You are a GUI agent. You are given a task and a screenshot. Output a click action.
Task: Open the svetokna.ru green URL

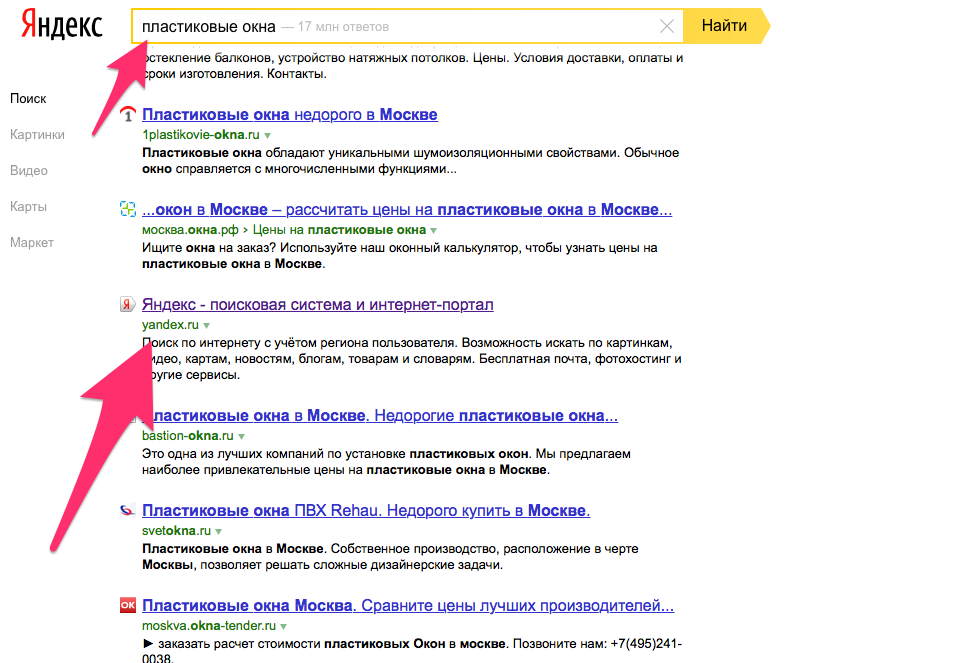[x=177, y=531]
